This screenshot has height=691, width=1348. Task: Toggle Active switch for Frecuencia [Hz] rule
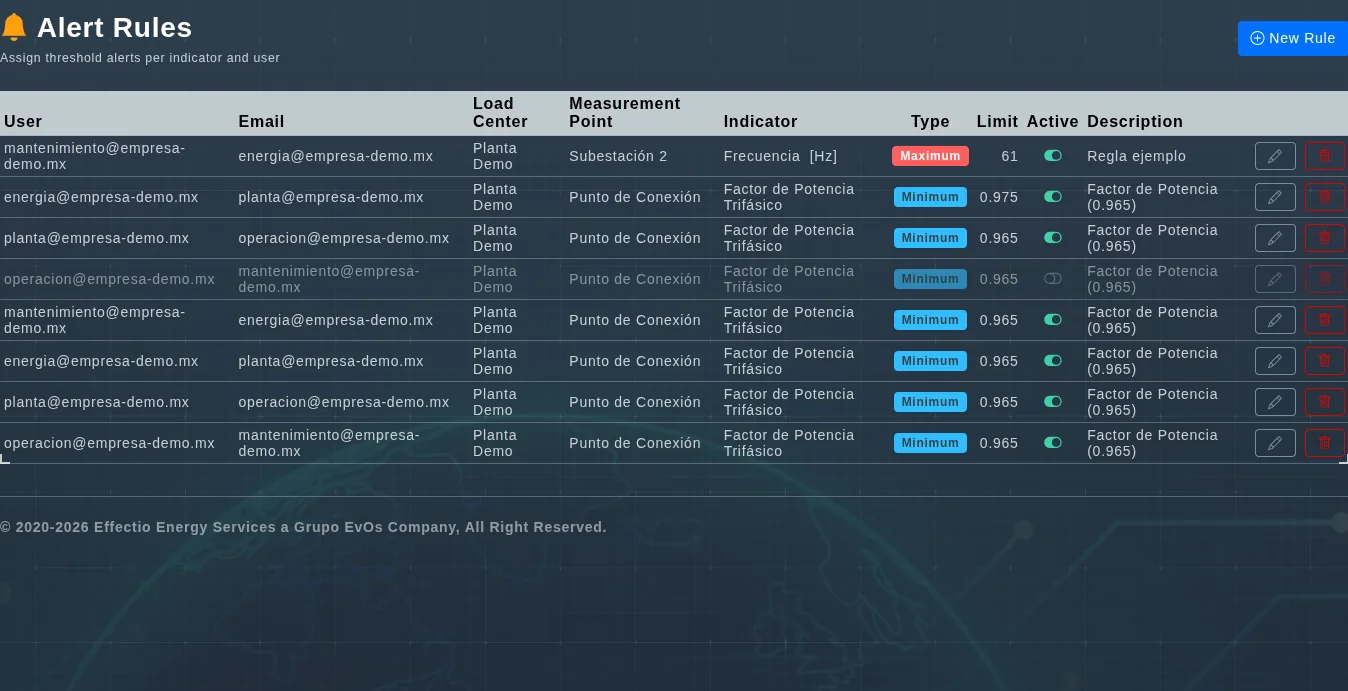[x=1053, y=156]
